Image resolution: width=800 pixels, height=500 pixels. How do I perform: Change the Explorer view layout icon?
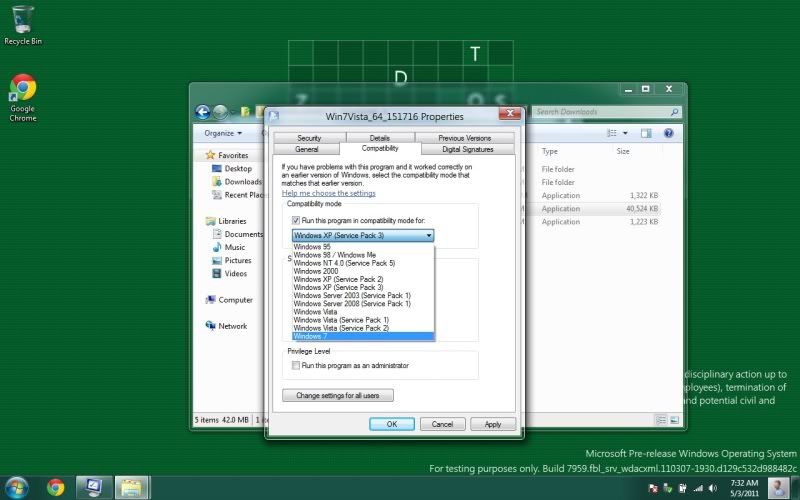612,133
